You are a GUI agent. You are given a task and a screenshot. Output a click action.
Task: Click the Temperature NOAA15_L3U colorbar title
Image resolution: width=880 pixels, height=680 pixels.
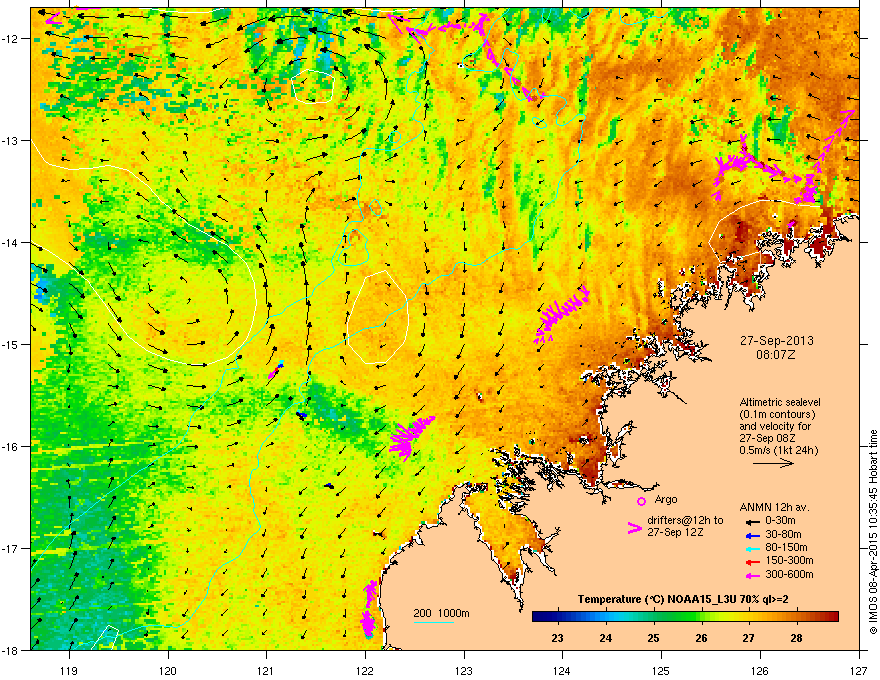(683, 599)
